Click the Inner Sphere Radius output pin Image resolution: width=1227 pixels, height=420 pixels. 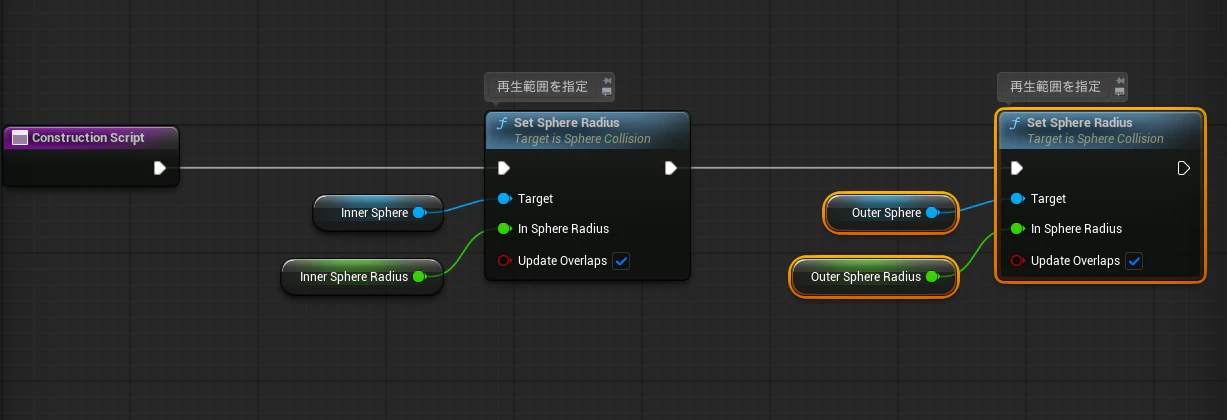[x=419, y=277]
